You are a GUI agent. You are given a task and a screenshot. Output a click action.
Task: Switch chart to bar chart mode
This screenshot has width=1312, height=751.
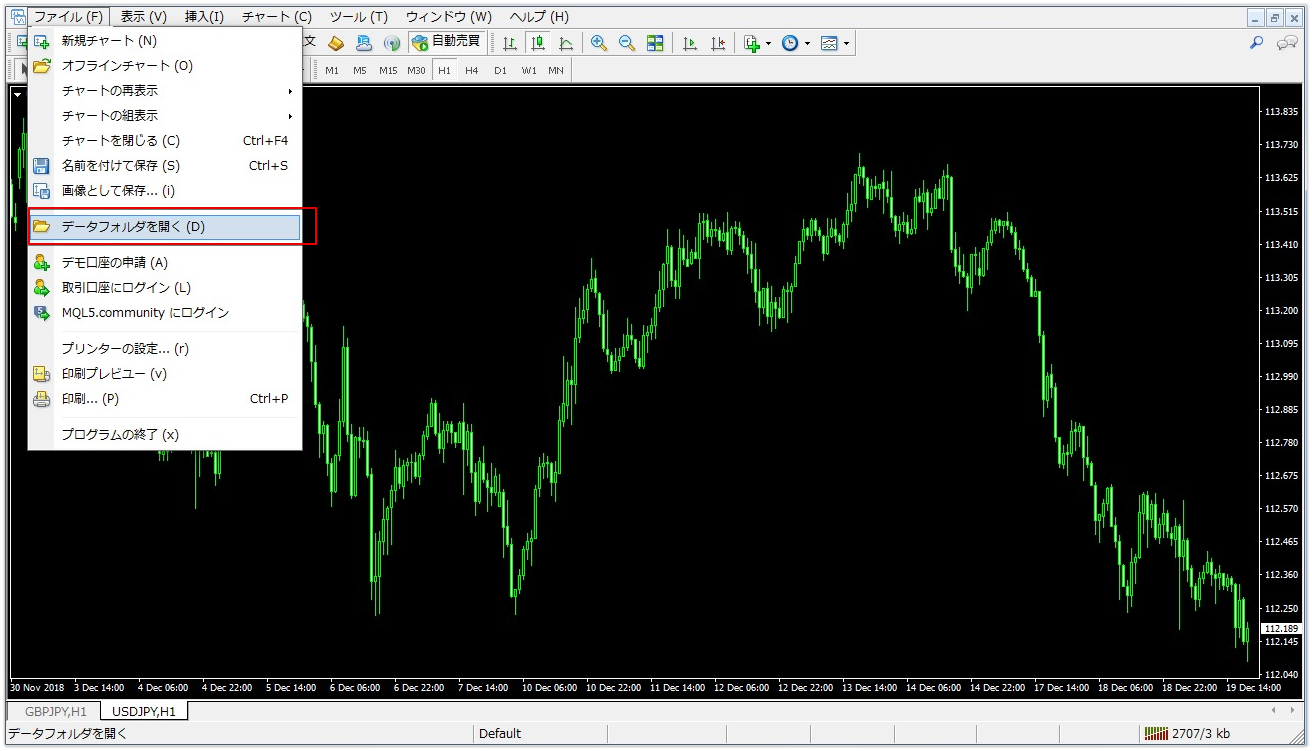tap(510, 43)
